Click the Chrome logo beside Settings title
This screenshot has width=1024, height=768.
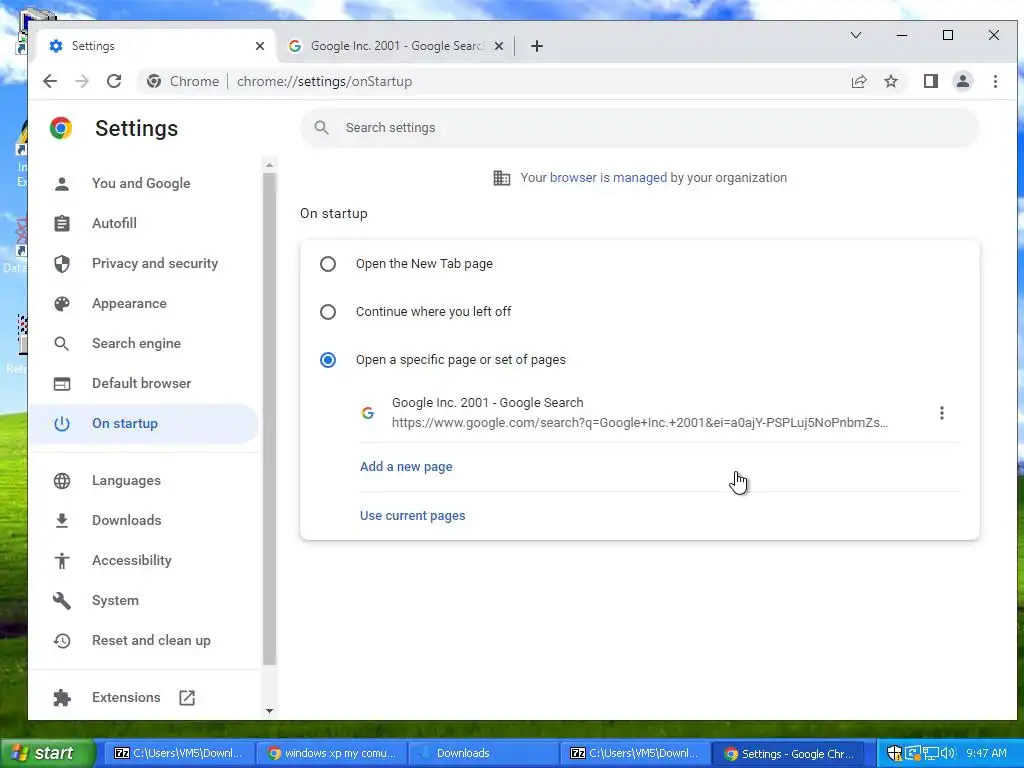[x=61, y=128]
